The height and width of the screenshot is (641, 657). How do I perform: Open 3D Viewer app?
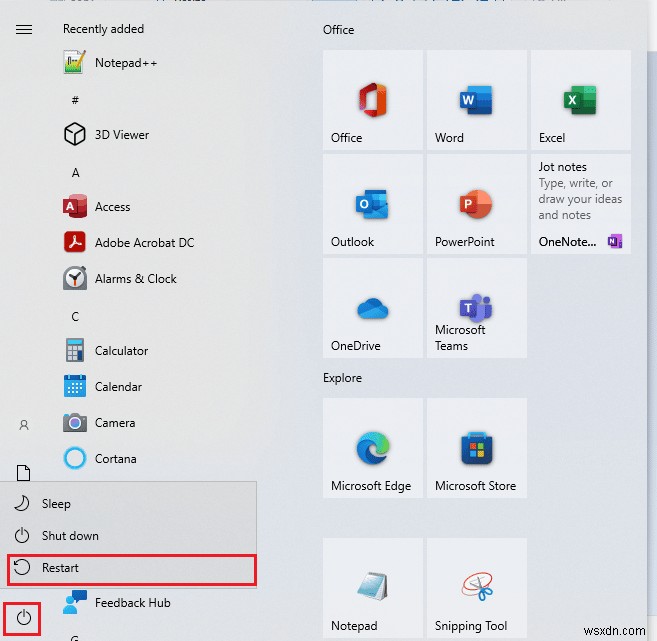[x=106, y=135]
